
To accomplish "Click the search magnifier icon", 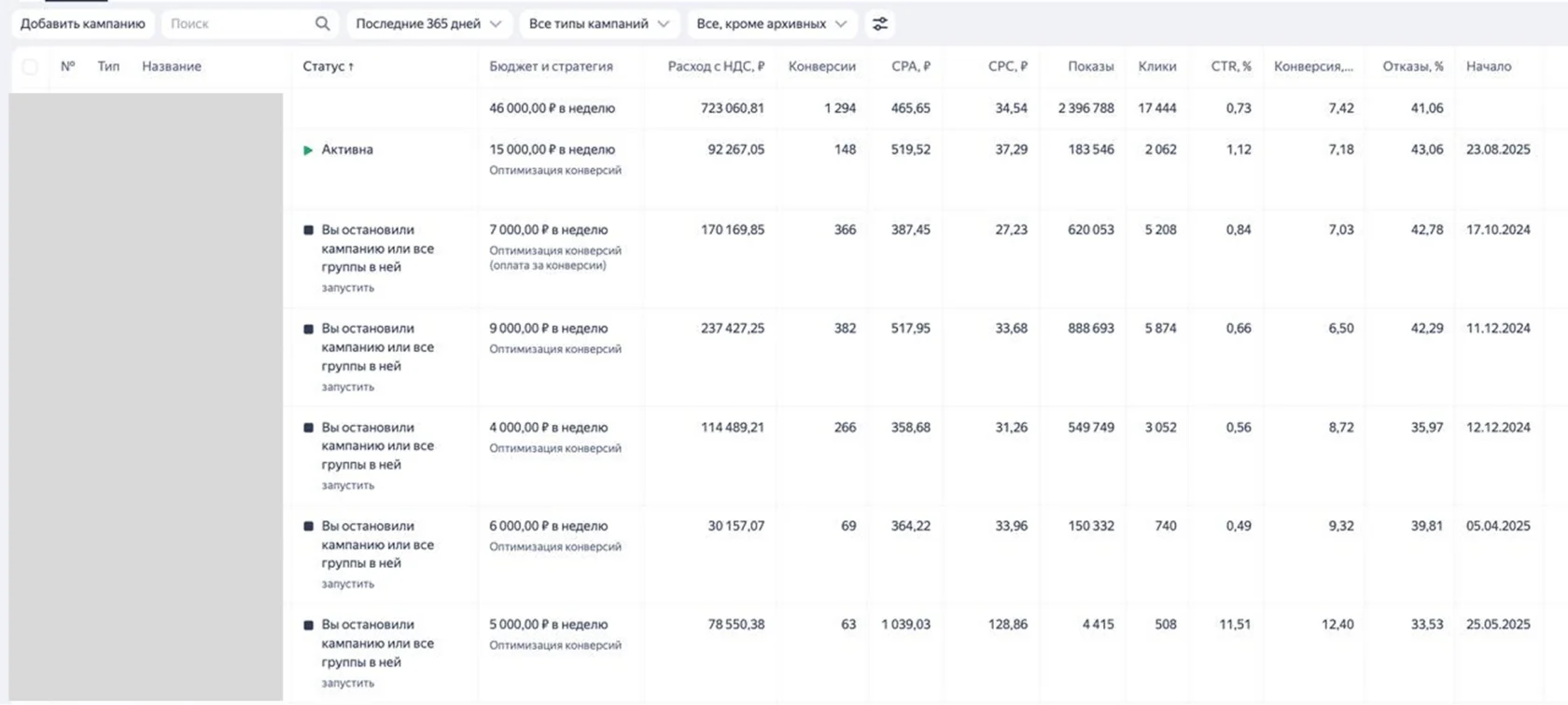I will click(x=322, y=23).
